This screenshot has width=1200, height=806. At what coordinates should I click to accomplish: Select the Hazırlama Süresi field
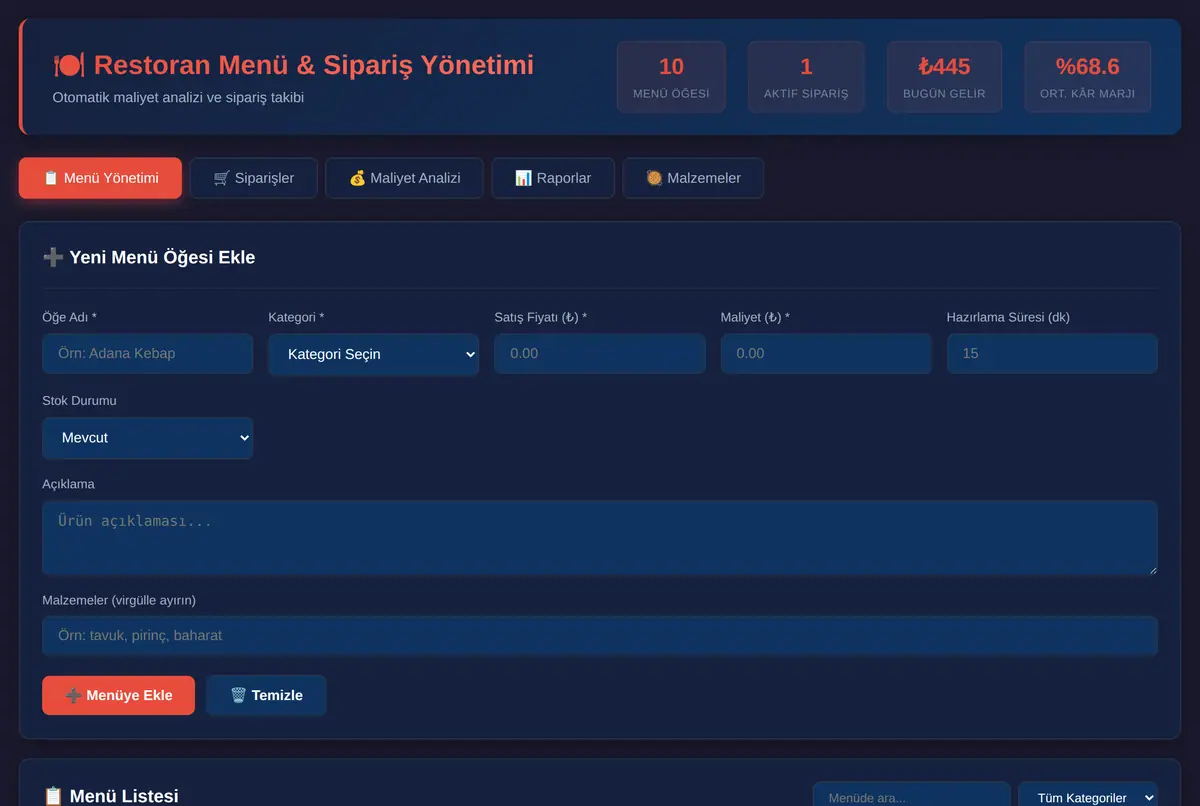click(x=1052, y=354)
